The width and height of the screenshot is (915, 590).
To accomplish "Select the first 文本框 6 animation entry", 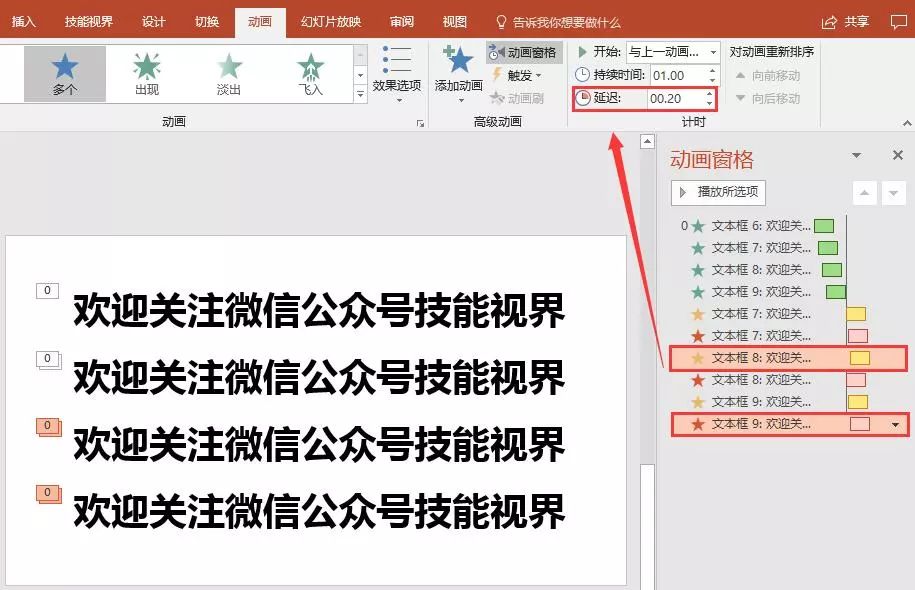I will (760, 226).
